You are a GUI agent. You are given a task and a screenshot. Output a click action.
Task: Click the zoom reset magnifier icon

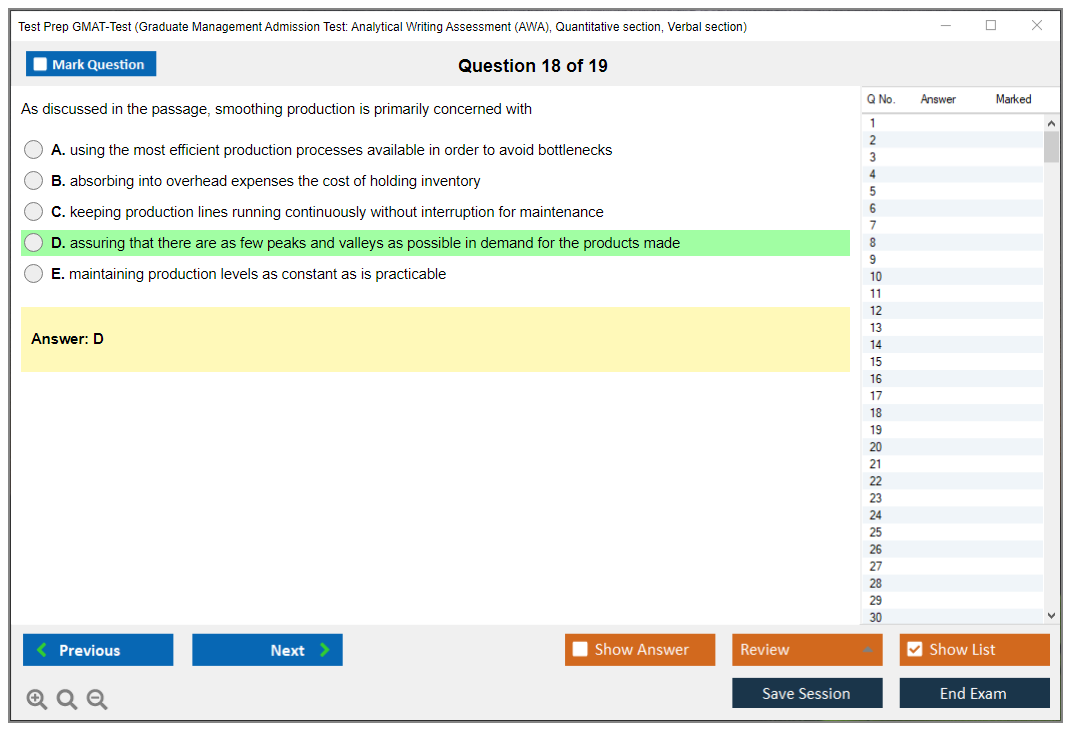coord(67,700)
